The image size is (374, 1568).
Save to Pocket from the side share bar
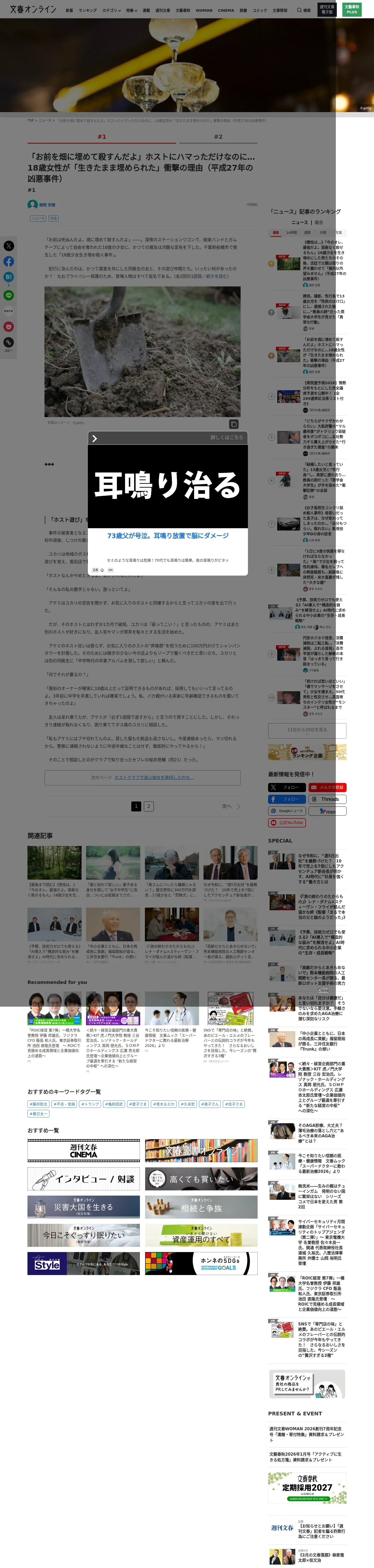point(9,327)
